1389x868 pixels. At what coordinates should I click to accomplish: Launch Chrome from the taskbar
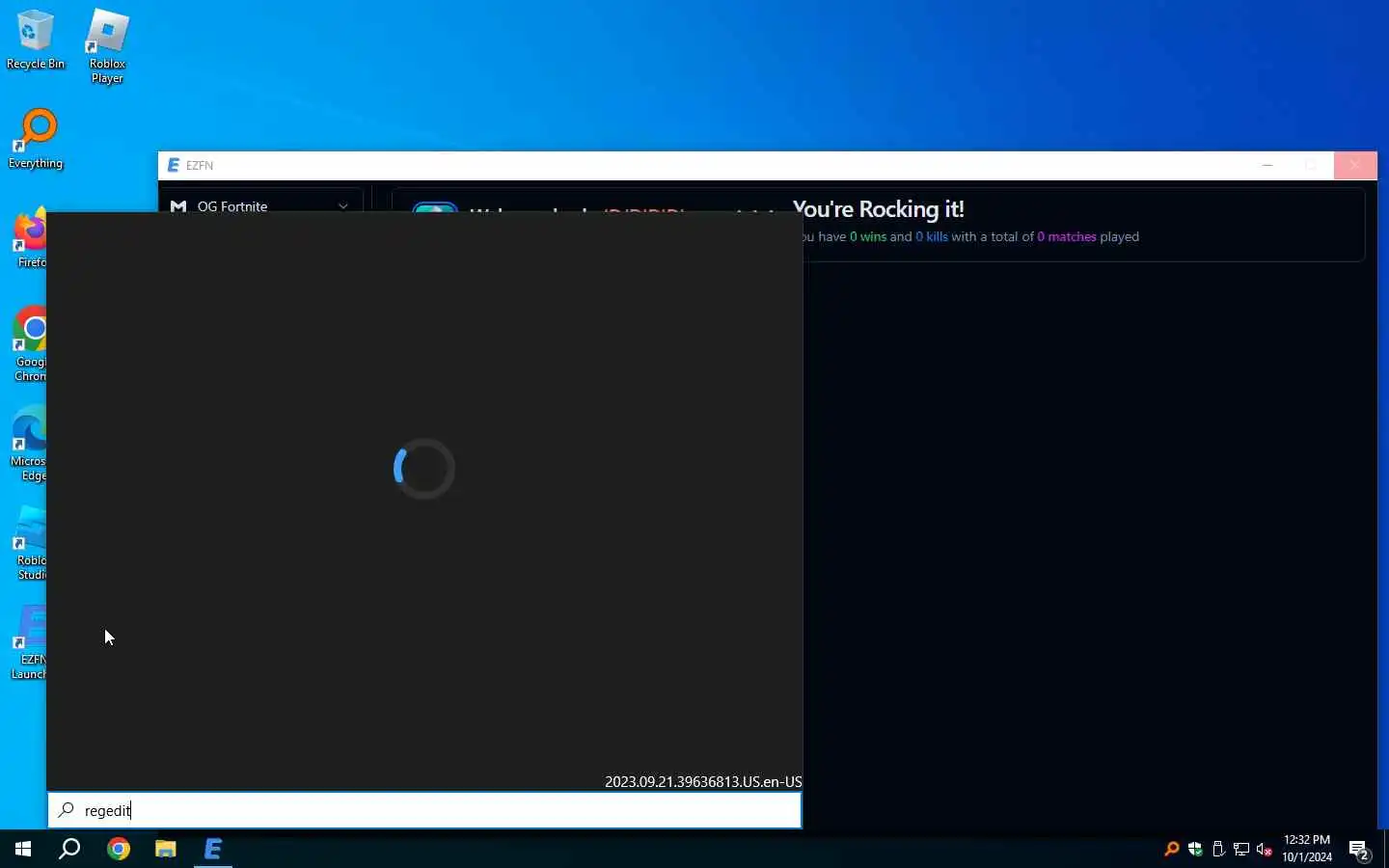coord(119,850)
